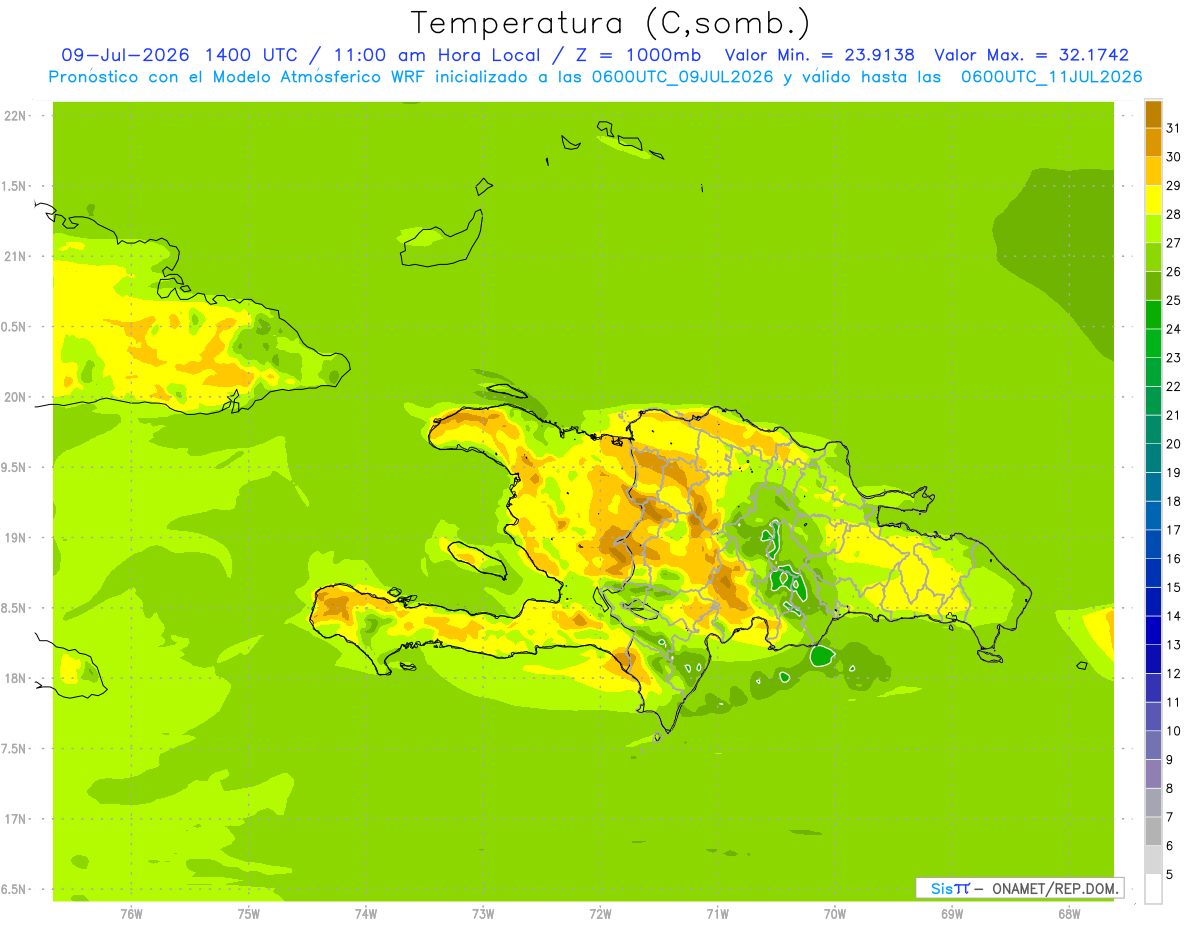
Task: Click "Valor Min. = 23.9138" in header
Action: click(x=820, y=55)
